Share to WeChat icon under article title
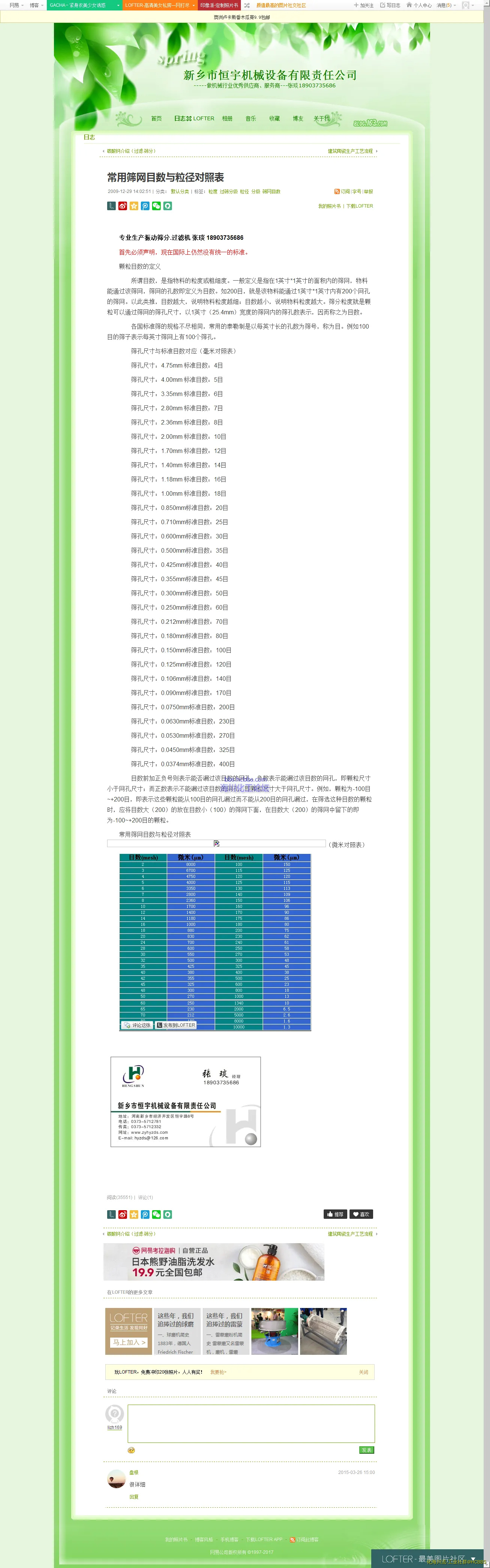Viewport: 490px width, 1568px height. (157, 206)
